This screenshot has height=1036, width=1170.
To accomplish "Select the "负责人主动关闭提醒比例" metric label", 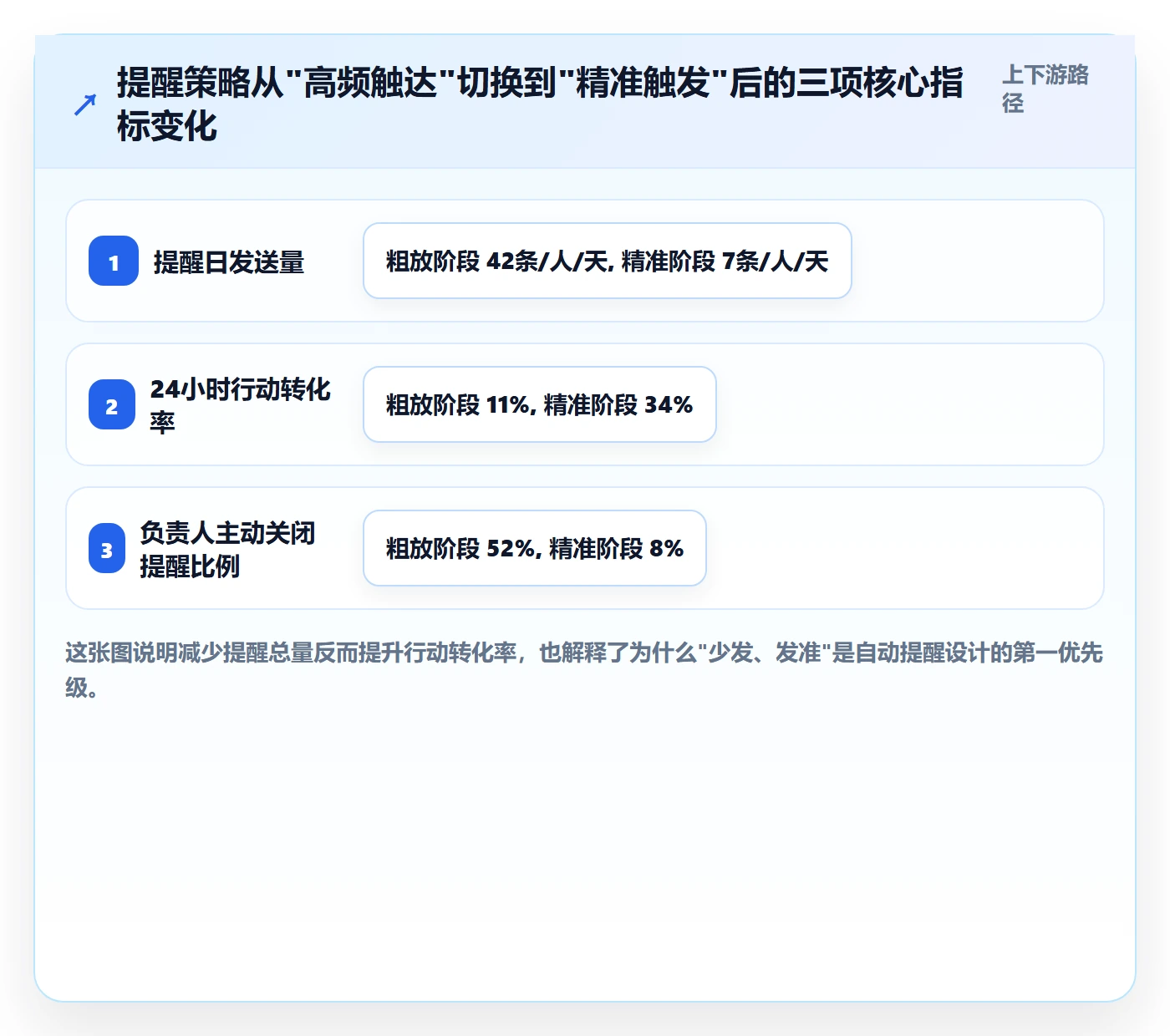I will pyautogui.click(x=227, y=549).
